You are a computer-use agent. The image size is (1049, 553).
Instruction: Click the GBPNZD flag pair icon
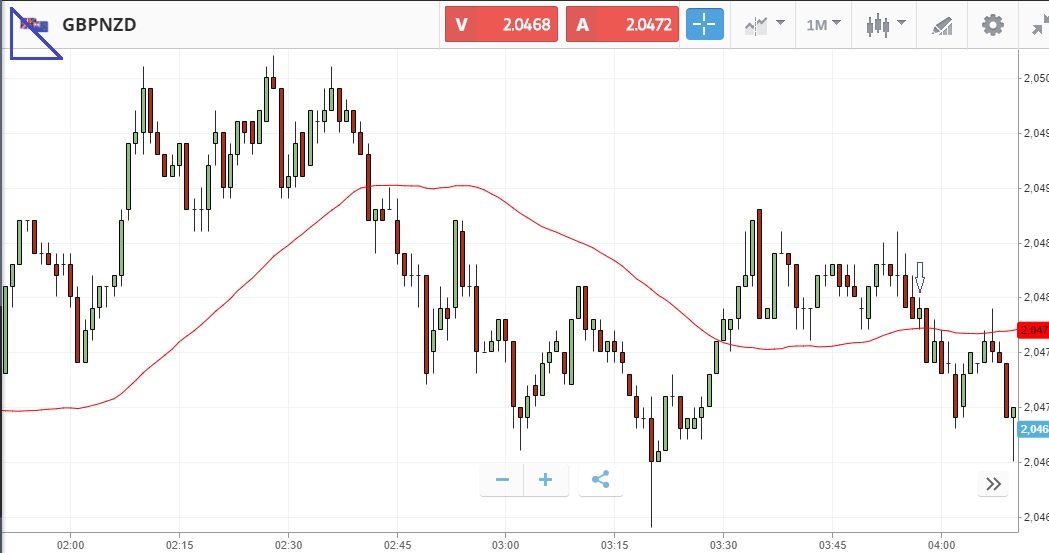click(33, 25)
